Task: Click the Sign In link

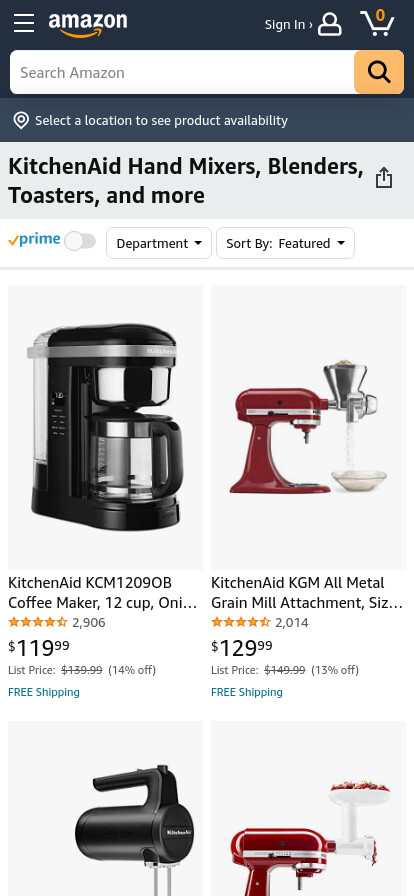Action: pyautogui.click(x=288, y=25)
